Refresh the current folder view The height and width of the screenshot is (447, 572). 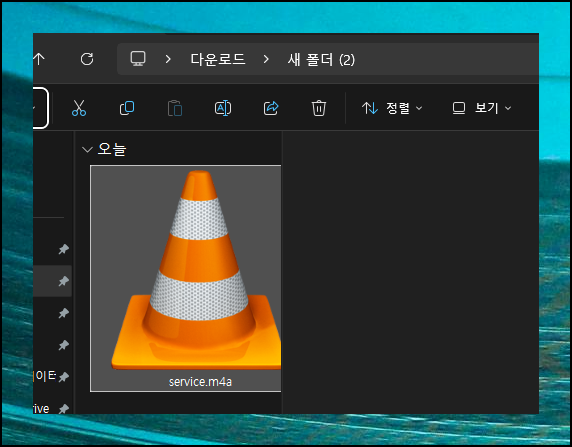point(87,59)
